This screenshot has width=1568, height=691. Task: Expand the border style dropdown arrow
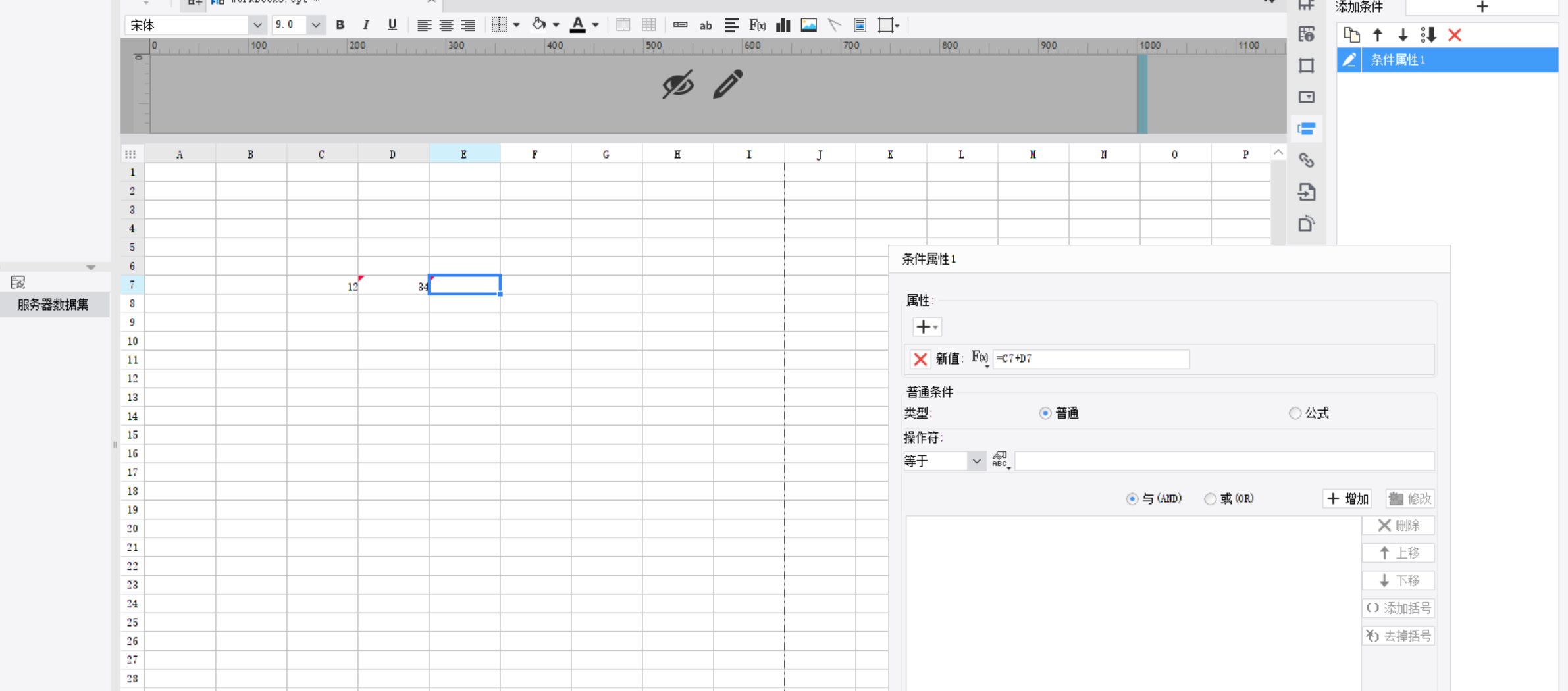coord(516,25)
